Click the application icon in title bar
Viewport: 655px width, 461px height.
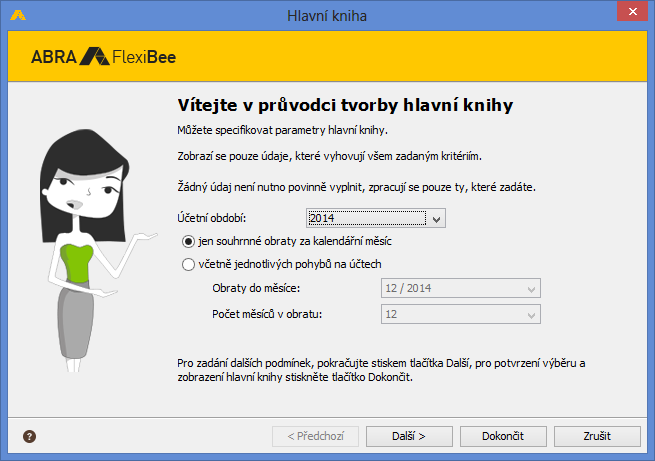coord(18,15)
